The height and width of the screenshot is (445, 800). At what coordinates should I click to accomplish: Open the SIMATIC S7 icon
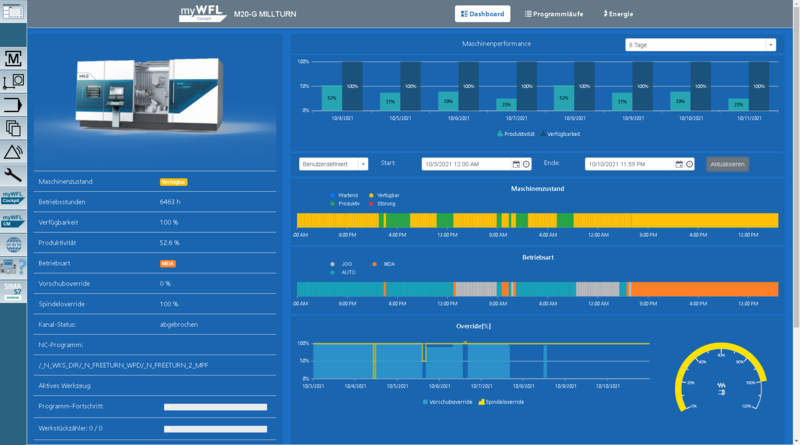click(x=13, y=291)
